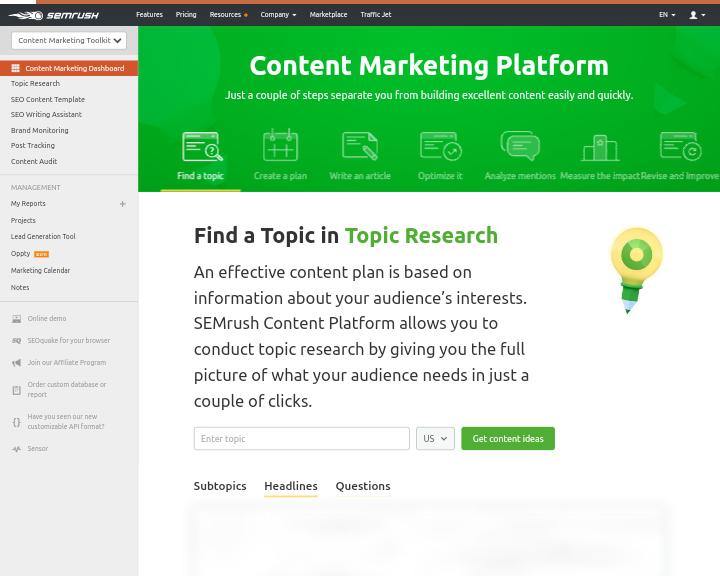Click the Content Marketing Dashboard grid icon
The width and height of the screenshot is (720, 576).
tap(15, 68)
